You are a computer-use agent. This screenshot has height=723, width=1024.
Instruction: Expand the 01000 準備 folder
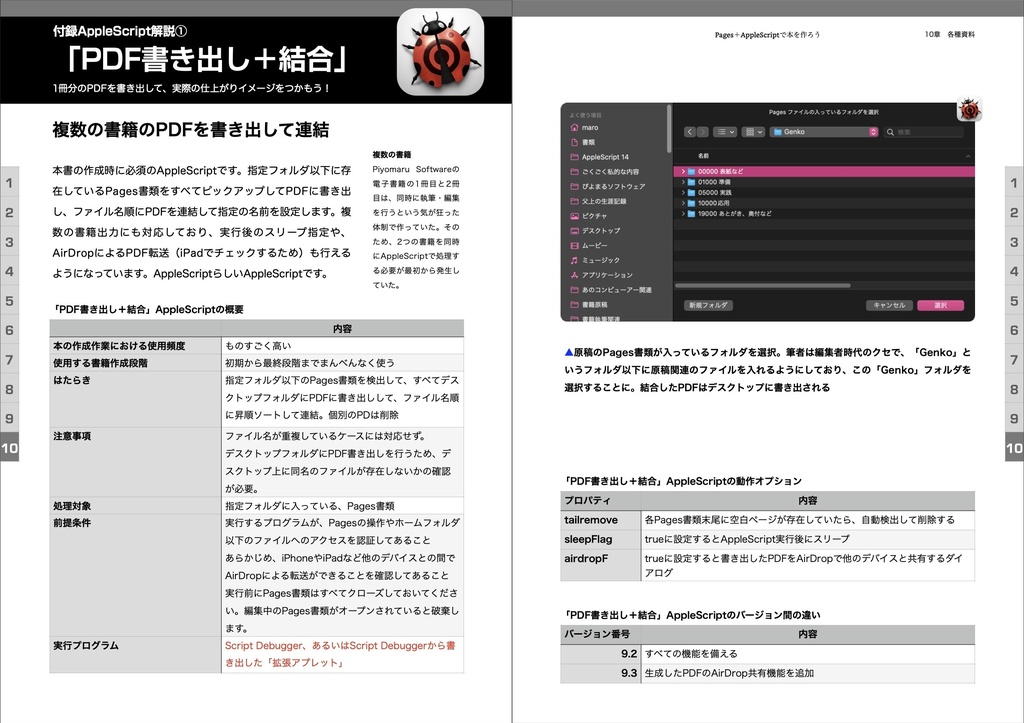(682, 182)
